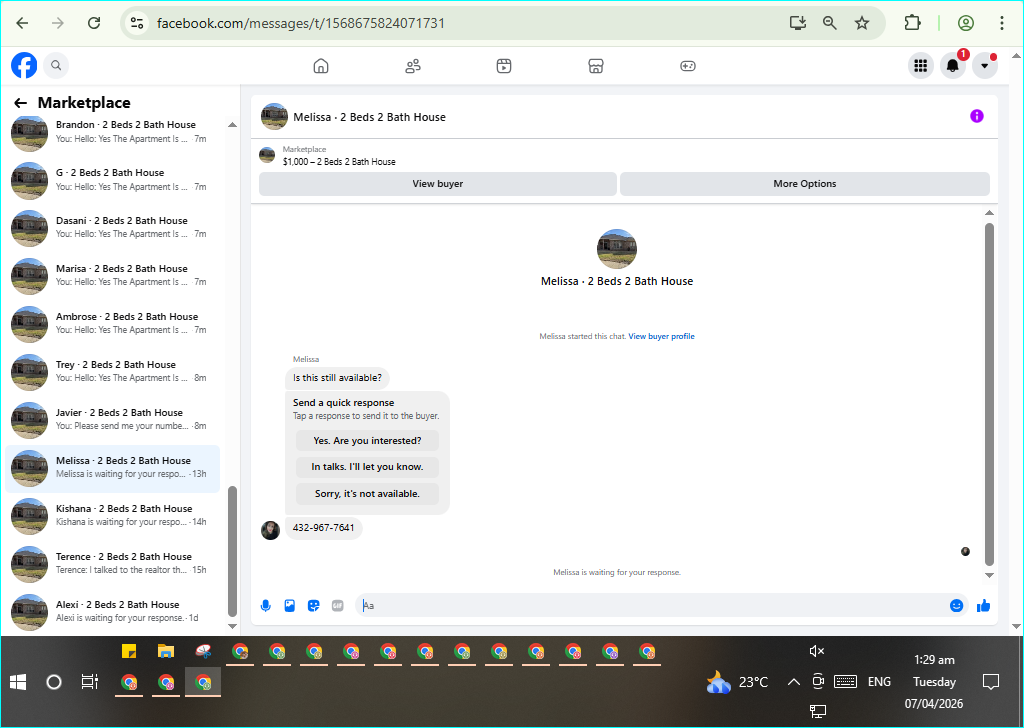Click the voice clip microphone icon
The width and height of the screenshot is (1024, 728).
pos(266,606)
